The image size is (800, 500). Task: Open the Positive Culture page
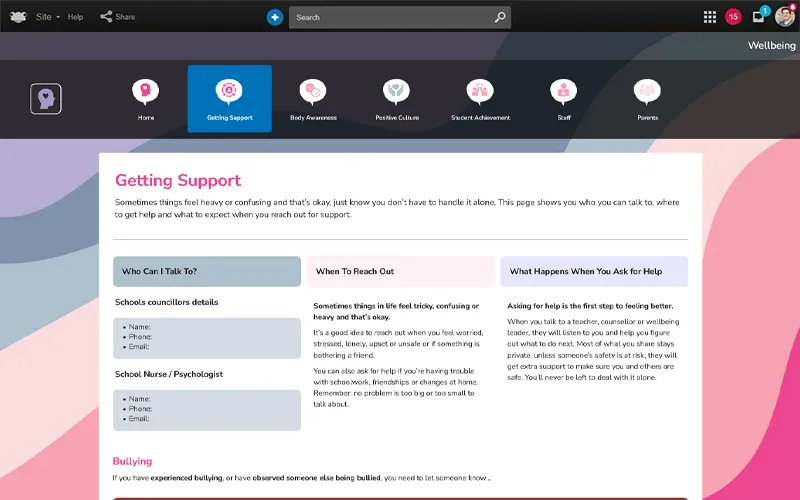tap(397, 98)
